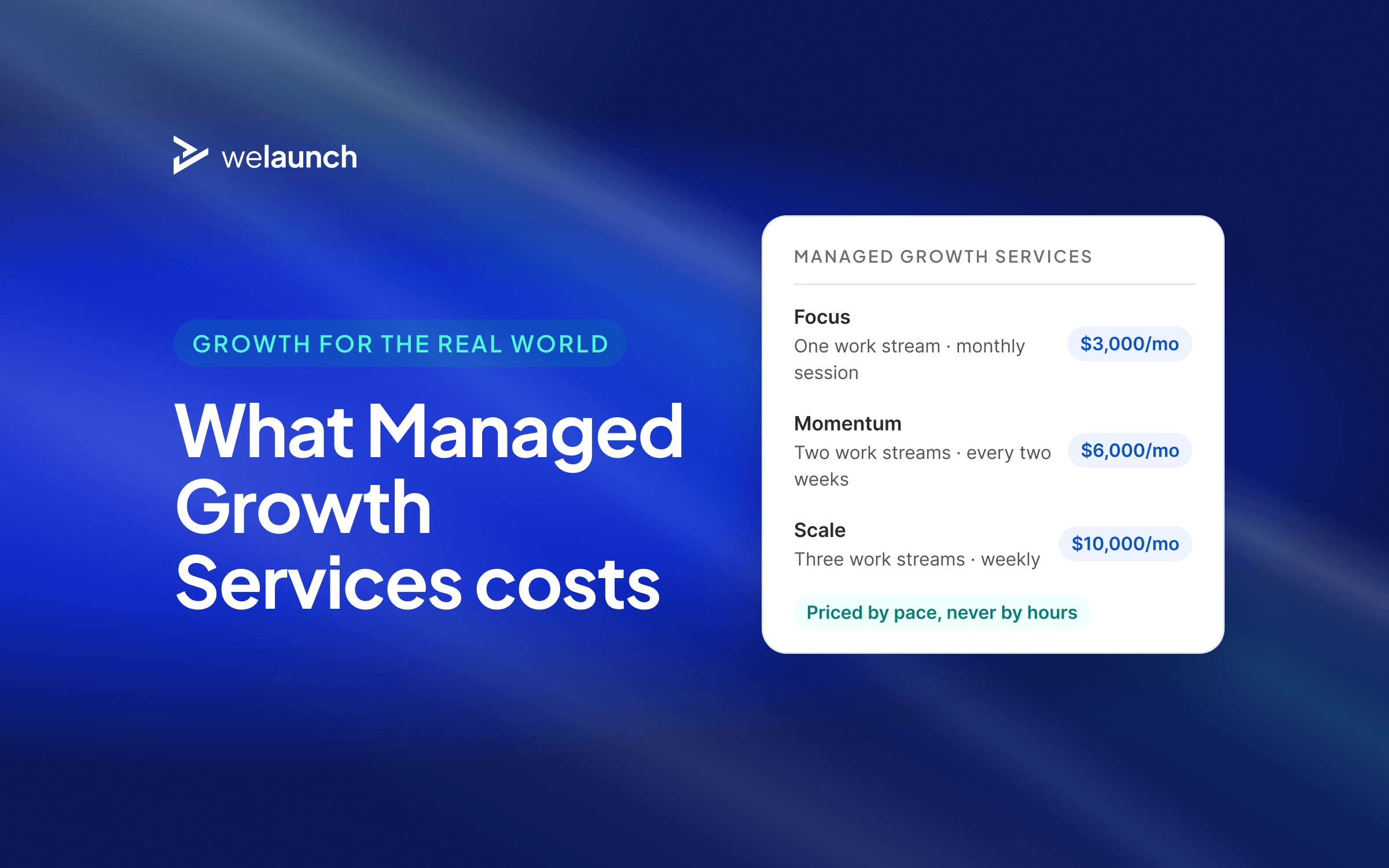This screenshot has height=868, width=1389.
Task: Click 'One work stream · monthly session' description
Action: click(x=909, y=359)
